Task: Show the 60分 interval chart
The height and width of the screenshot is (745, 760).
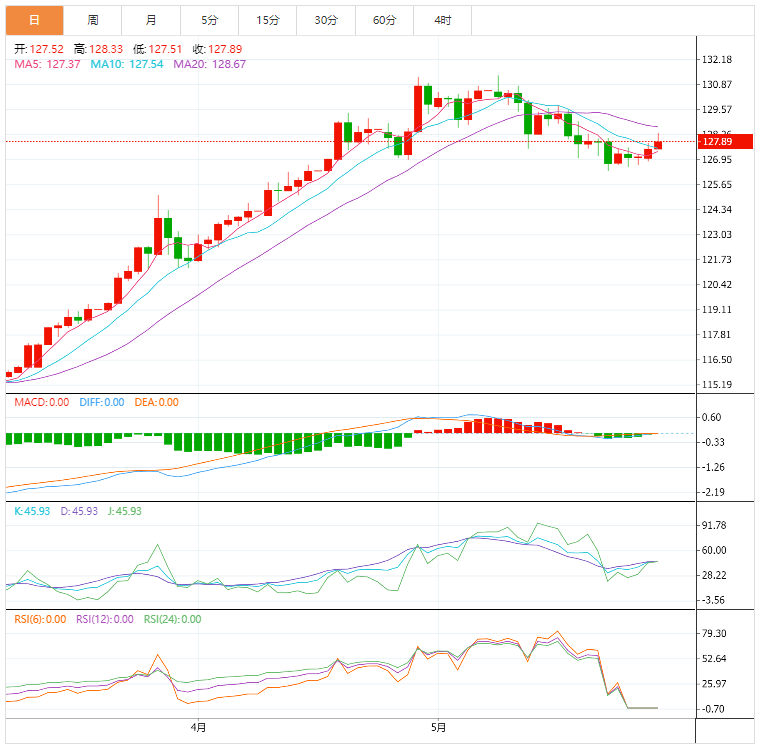Action: coord(384,20)
